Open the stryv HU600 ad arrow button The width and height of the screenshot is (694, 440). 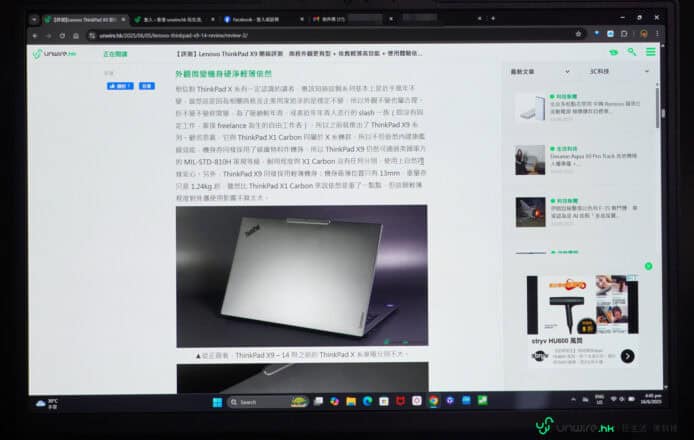click(627, 356)
